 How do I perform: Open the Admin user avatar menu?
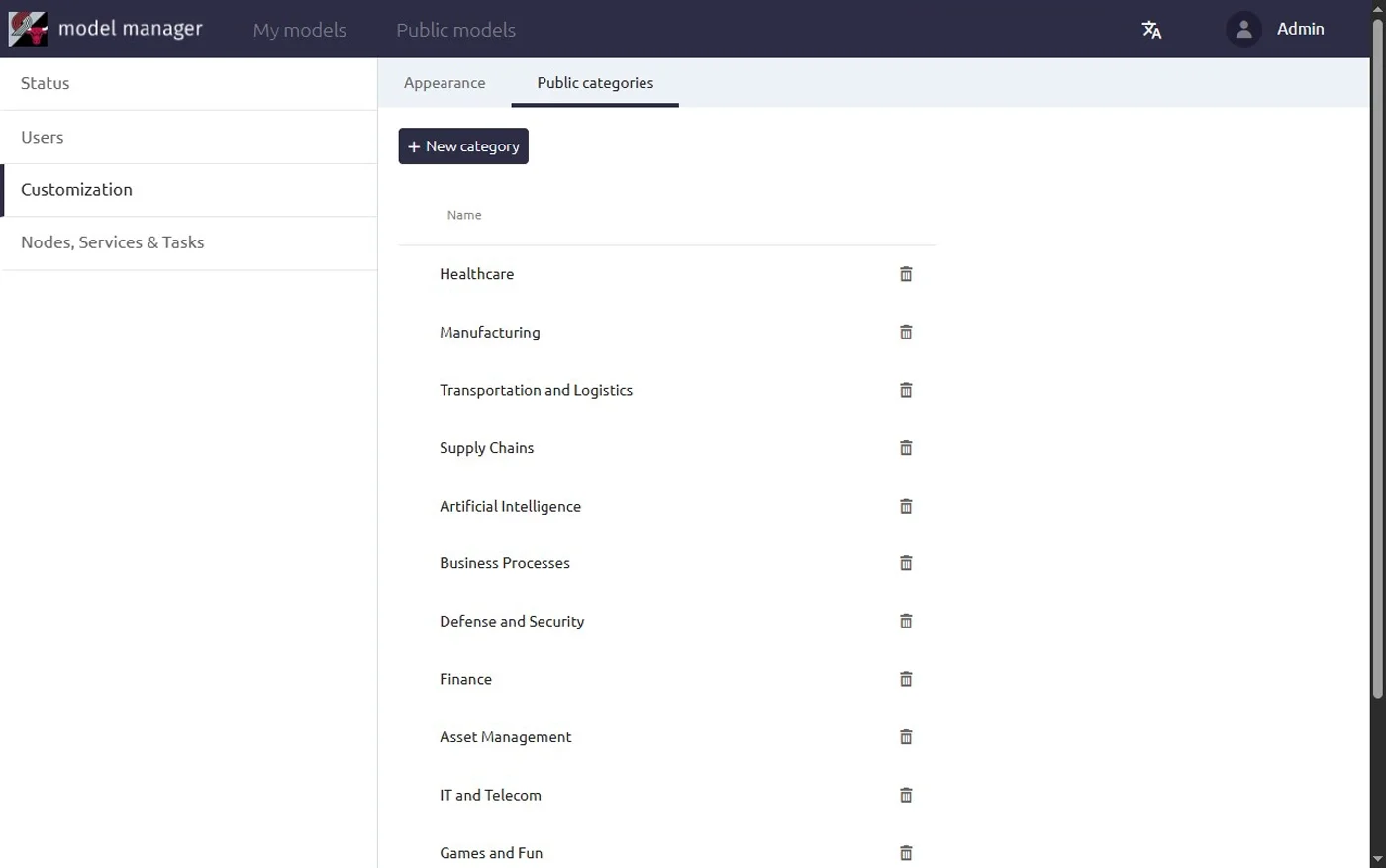(x=1243, y=29)
